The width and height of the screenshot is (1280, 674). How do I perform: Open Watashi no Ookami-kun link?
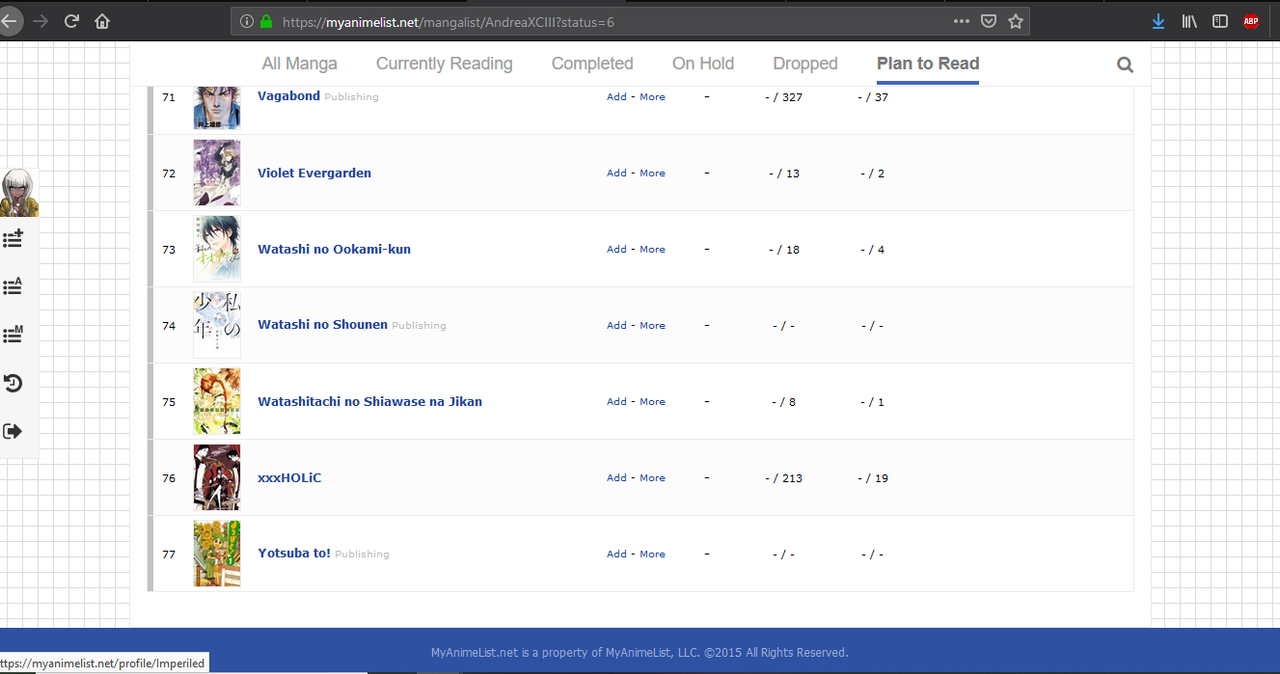coord(334,249)
